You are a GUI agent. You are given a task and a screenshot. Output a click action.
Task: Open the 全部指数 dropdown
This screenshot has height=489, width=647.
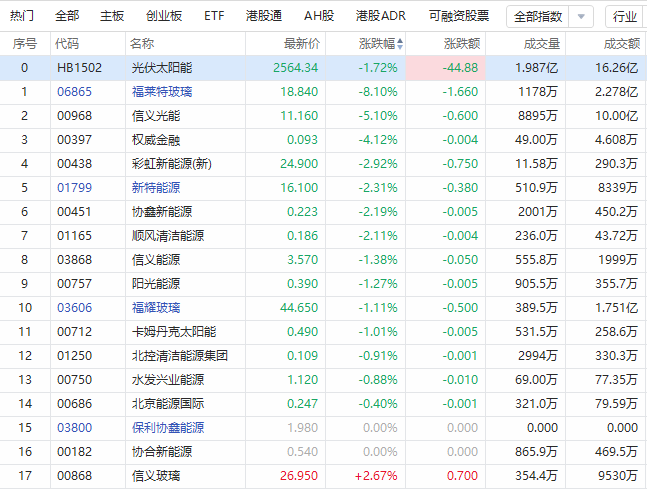coord(538,17)
